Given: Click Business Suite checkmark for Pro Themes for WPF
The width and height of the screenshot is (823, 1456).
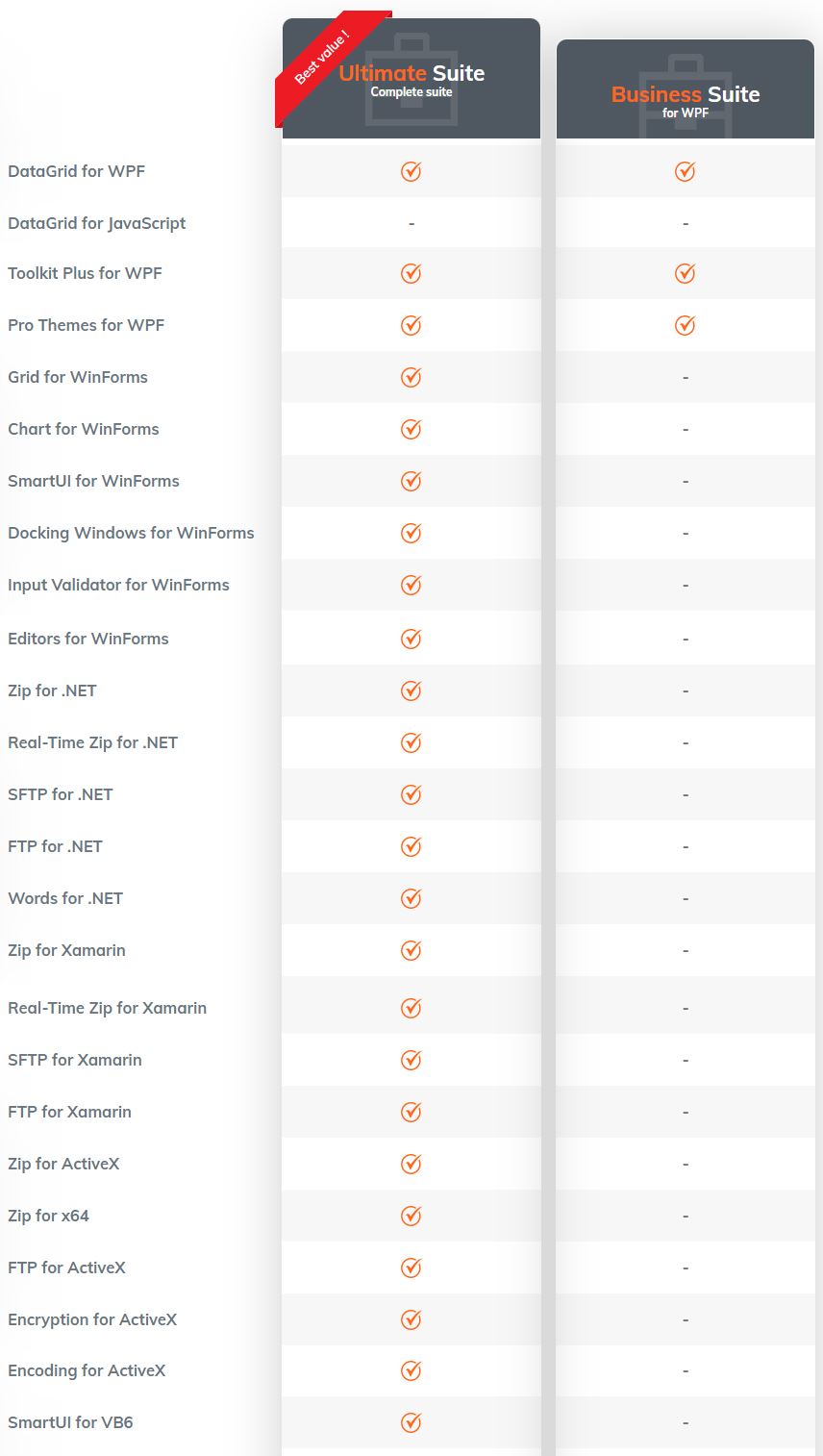Looking at the screenshot, I should (686, 325).
